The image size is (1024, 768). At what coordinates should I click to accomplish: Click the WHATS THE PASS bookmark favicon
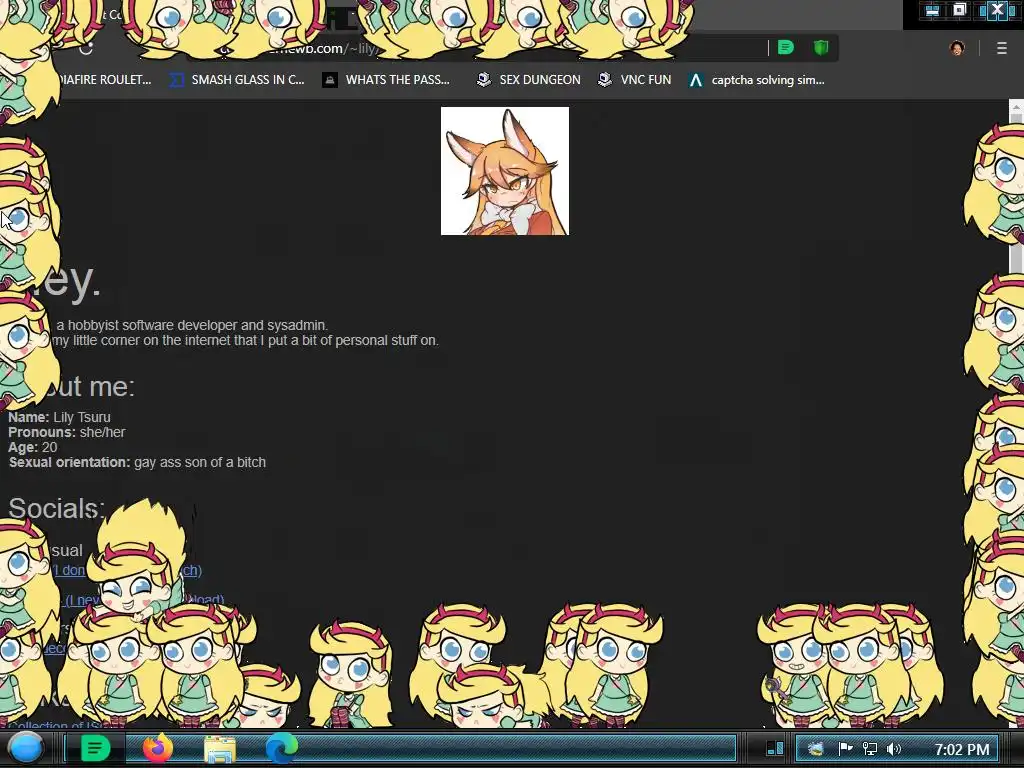tap(330, 80)
